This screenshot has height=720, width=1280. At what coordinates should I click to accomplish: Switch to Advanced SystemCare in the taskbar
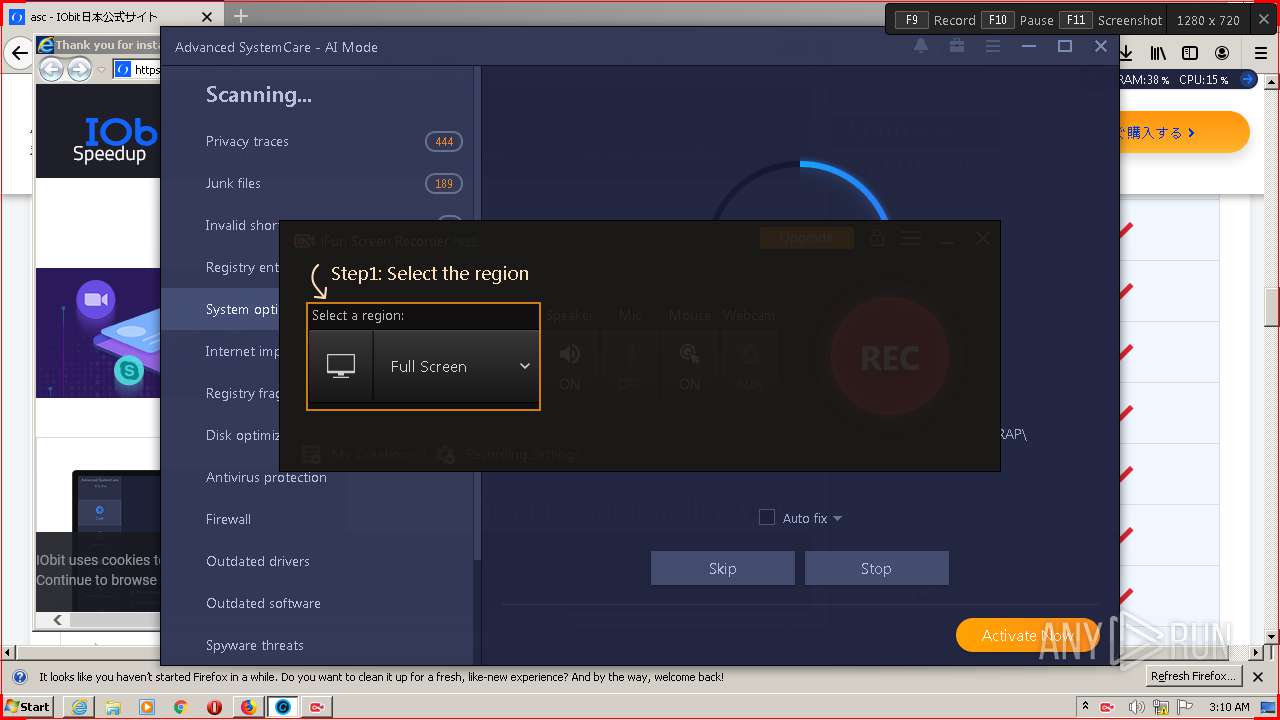click(283, 706)
